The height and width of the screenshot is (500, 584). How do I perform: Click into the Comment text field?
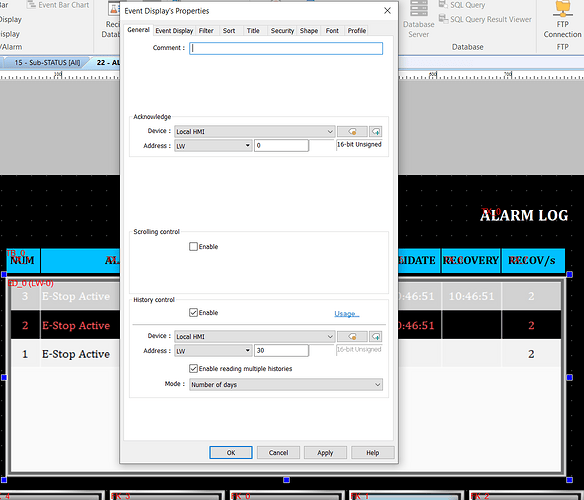pyautogui.click(x=286, y=48)
